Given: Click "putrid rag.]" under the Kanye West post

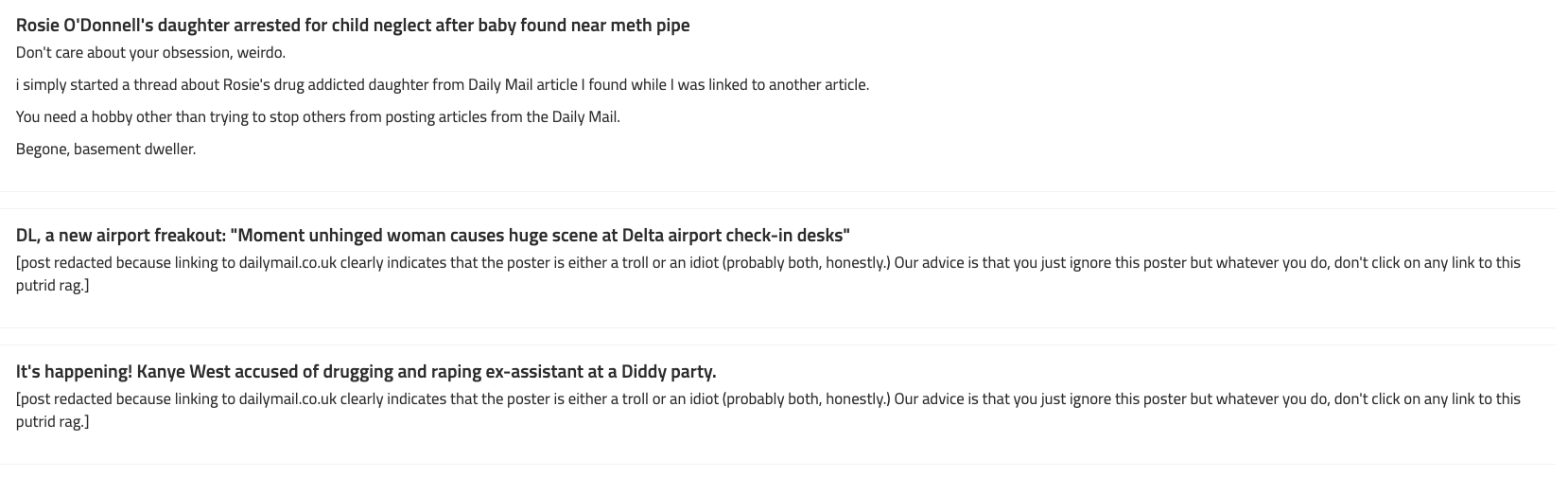Looking at the screenshot, I should (53, 422).
